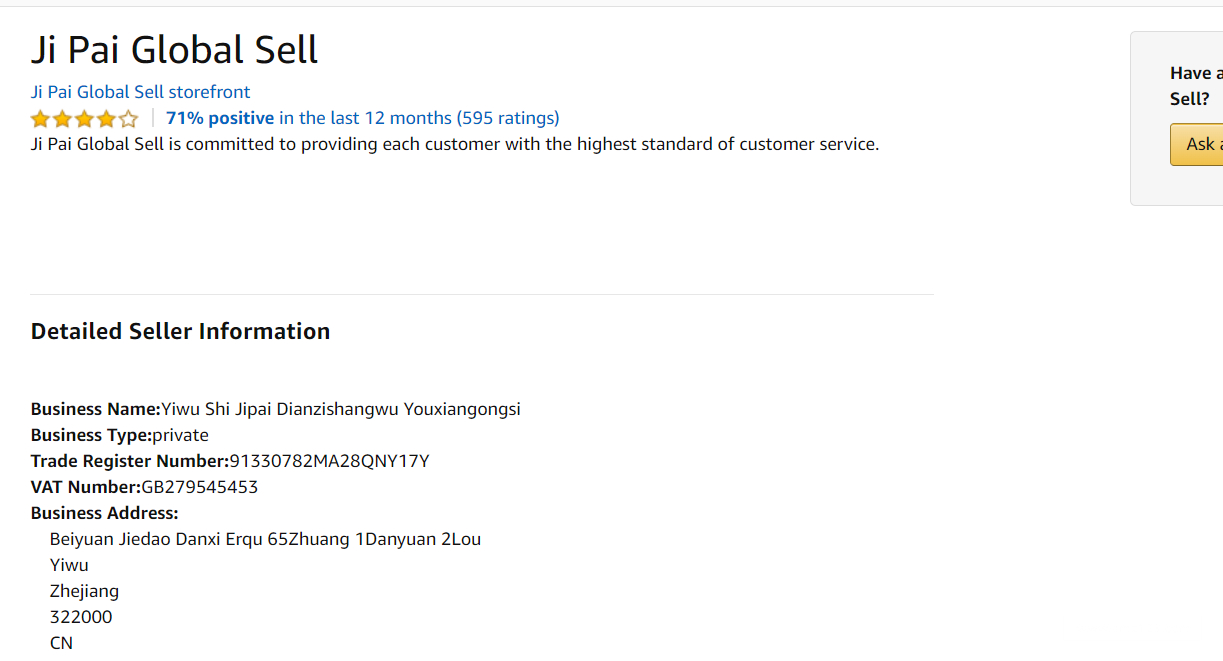Click the Business Name Yiwu Shi Jipai text
The height and width of the screenshot is (661, 1223).
340,409
